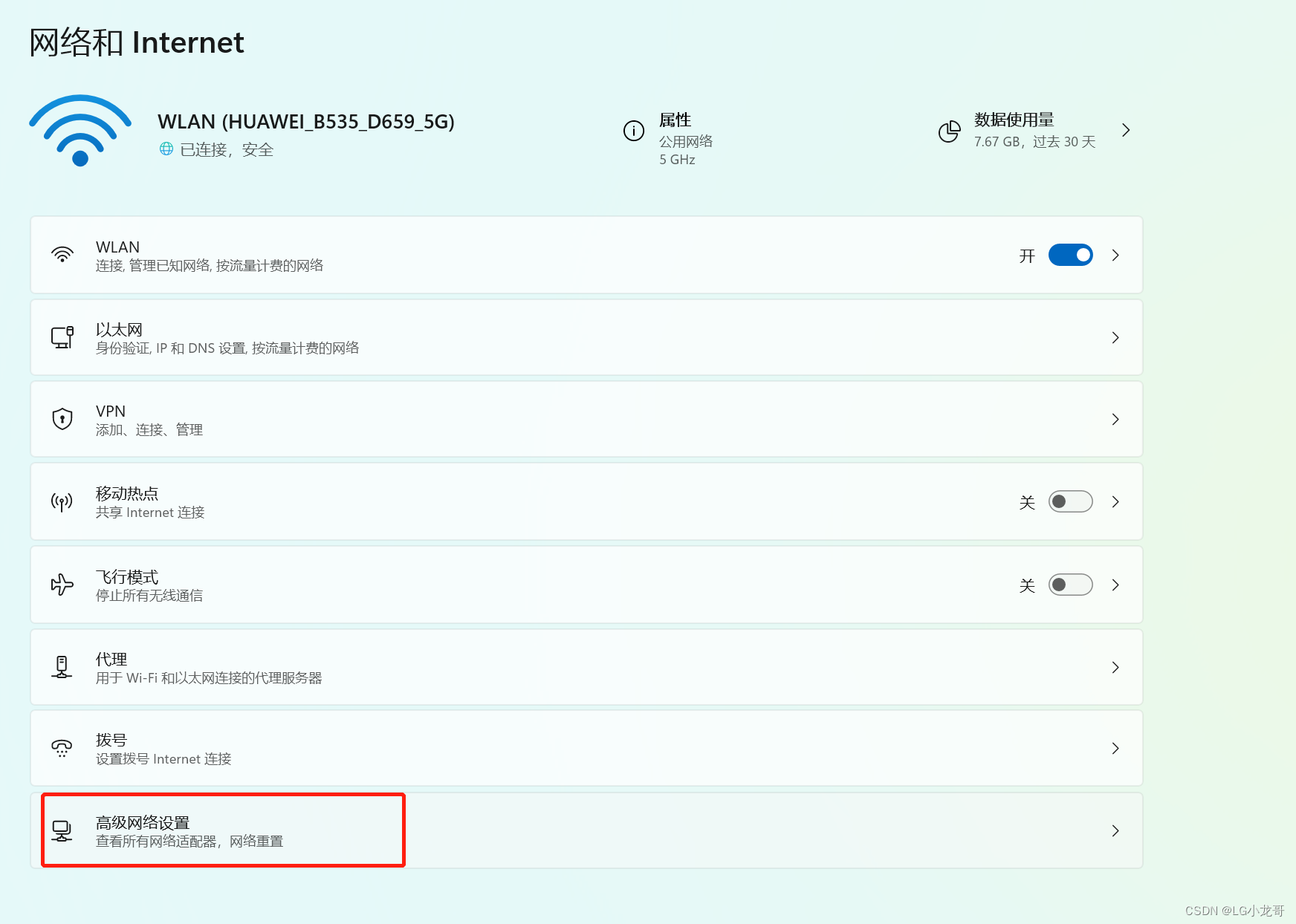The height and width of the screenshot is (924, 1296).
Task: Click the Wi-Fi signal icon for HUAWEI_B535_D659_5G
Action: (x=80, y=130)
